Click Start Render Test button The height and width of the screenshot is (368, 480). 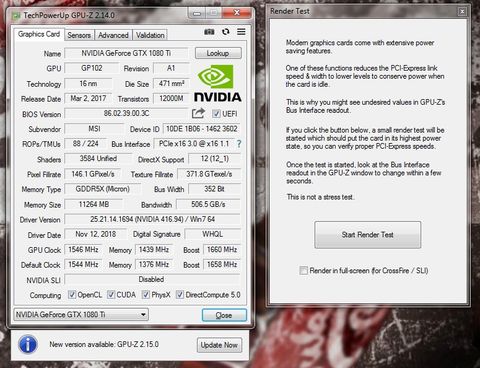coord(368,235)
